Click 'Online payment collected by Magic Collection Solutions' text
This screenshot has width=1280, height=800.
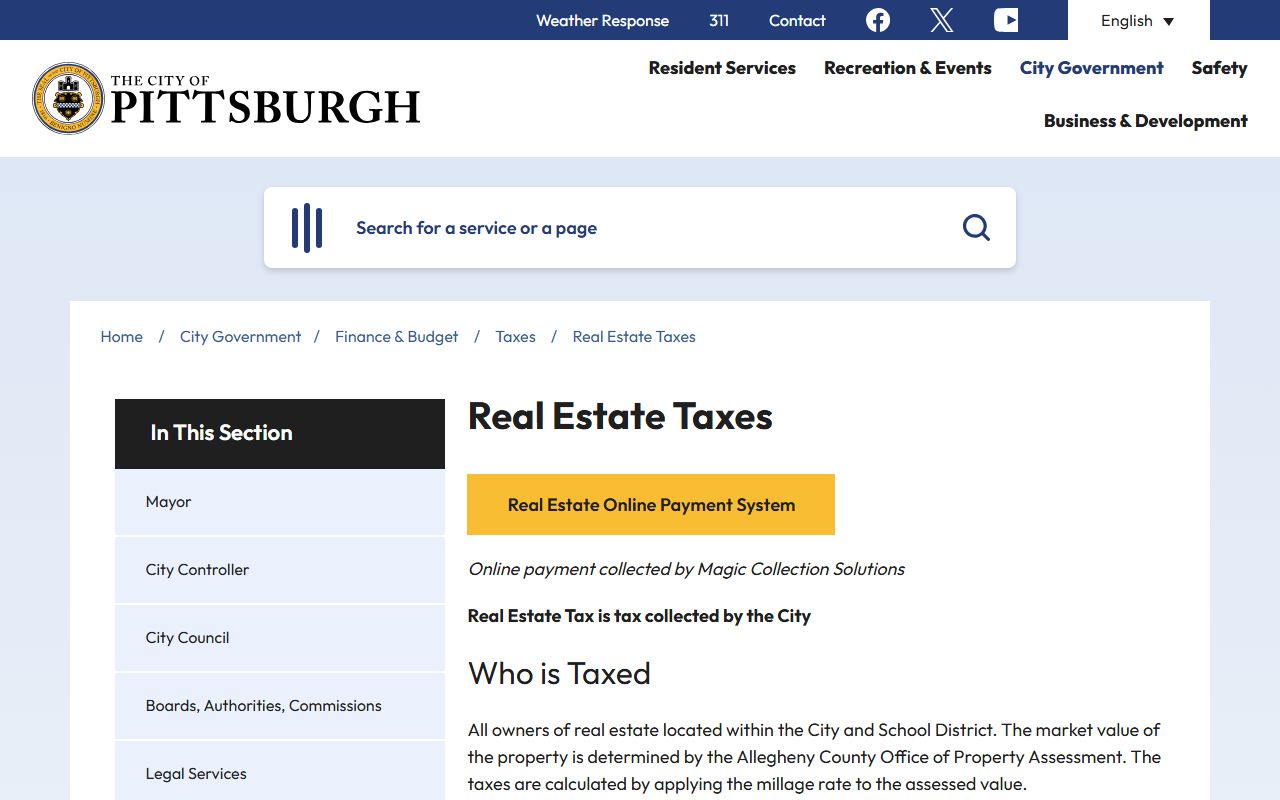[686, 569]
